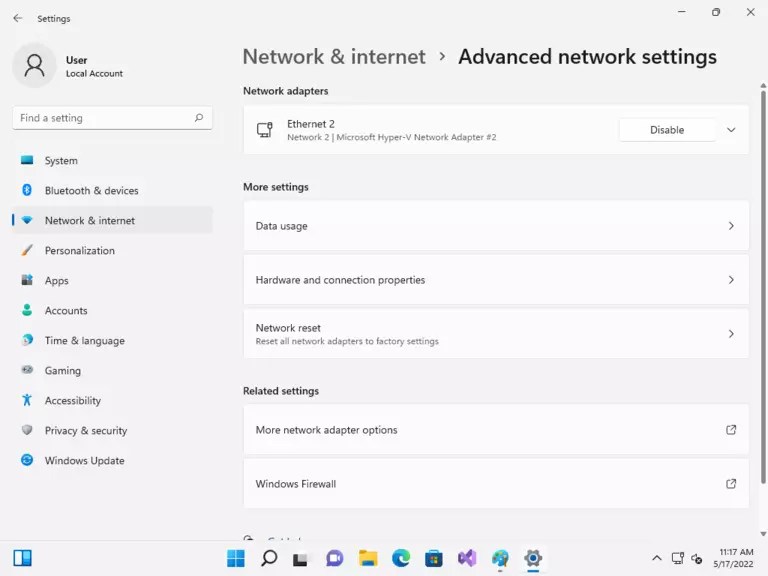Click the User account avatar
Screen dimensions: 768x576
point(34,66)
